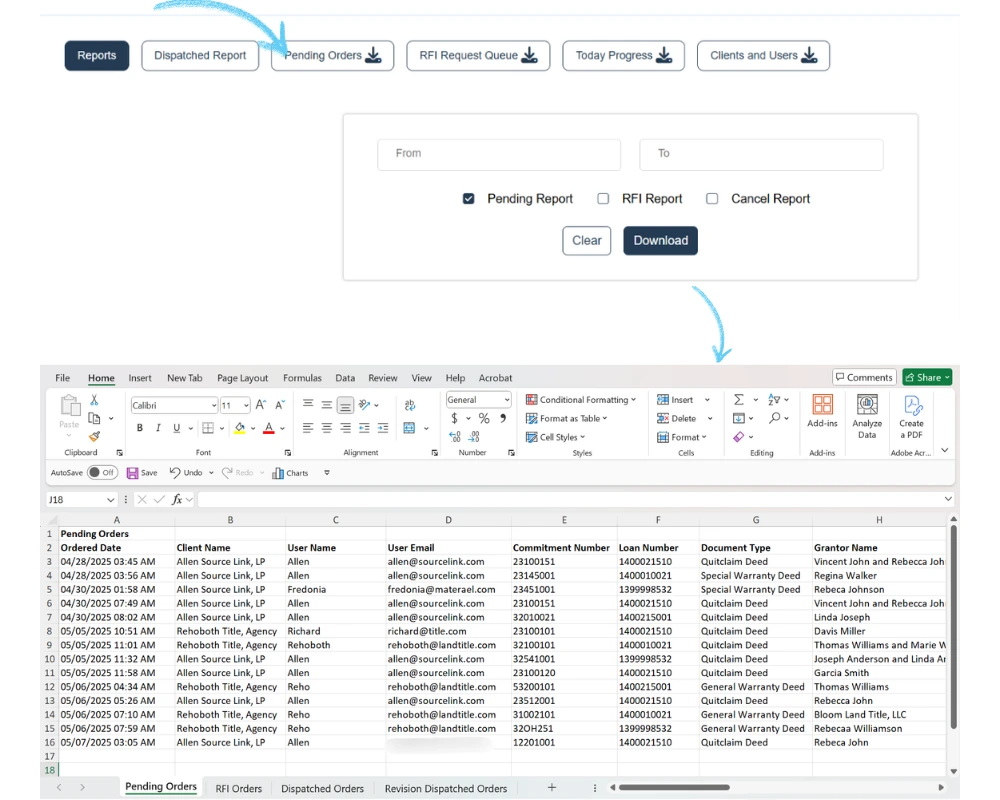
Task: Open Sort and Filter icon
Action: pos(774,399)
